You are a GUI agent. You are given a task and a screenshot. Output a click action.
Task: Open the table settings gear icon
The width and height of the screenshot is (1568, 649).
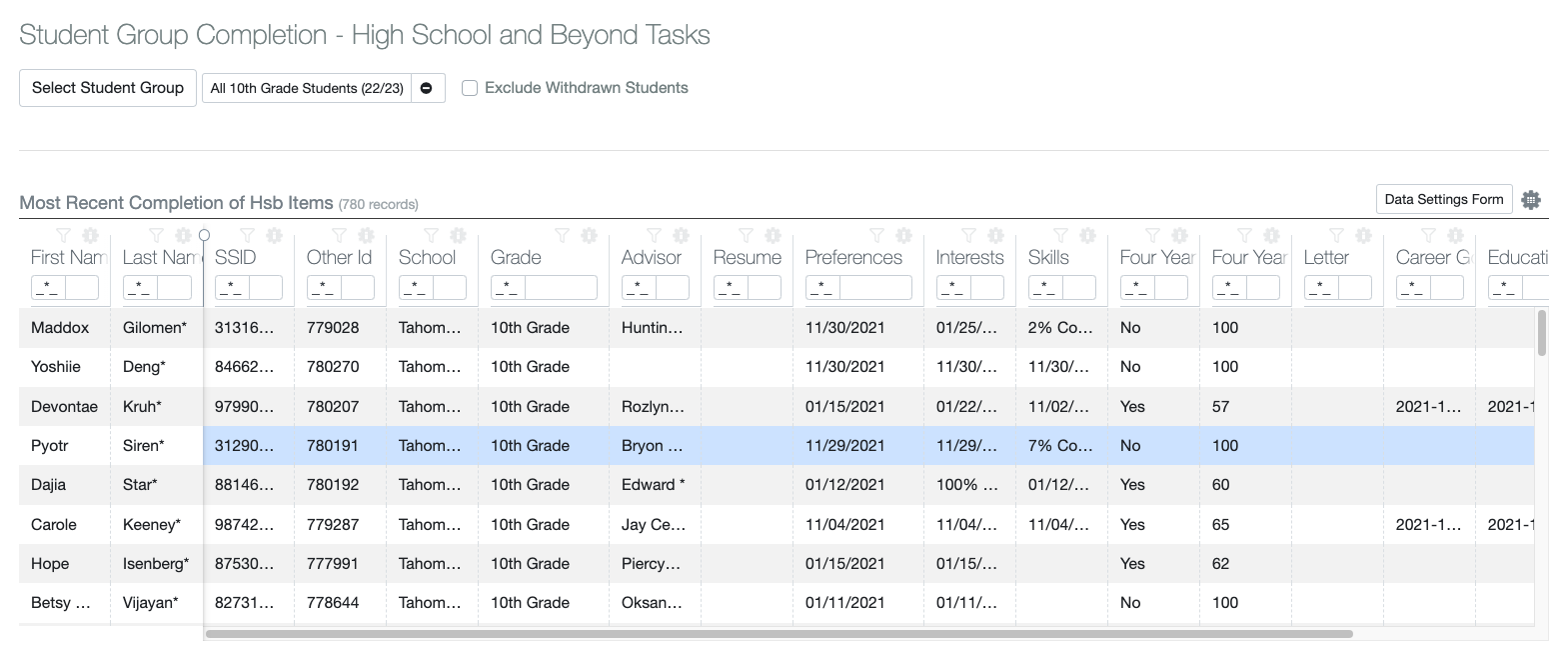(x=1530, y=200)
